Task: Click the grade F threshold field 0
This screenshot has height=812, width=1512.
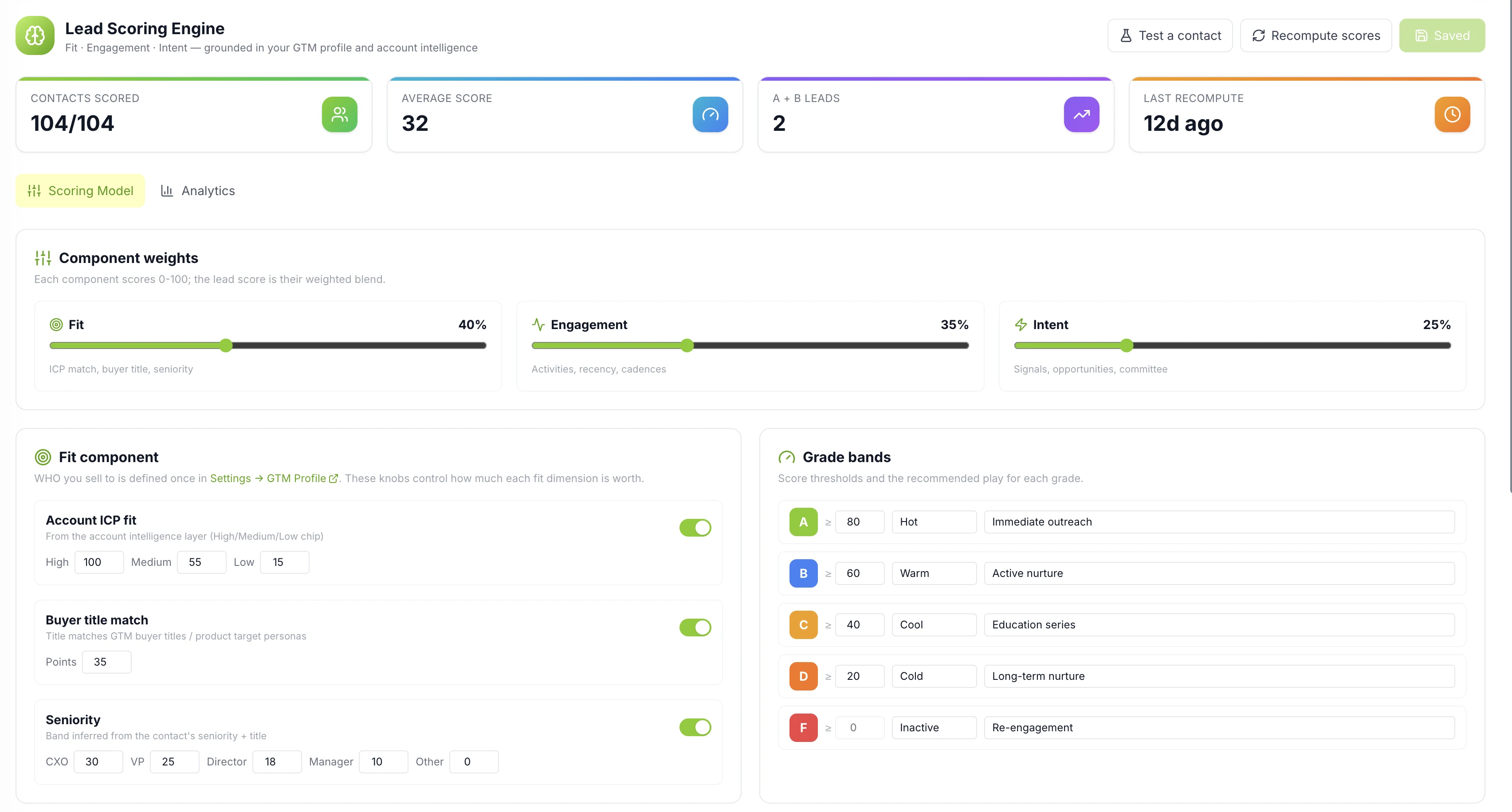Action: coord(860,727)
